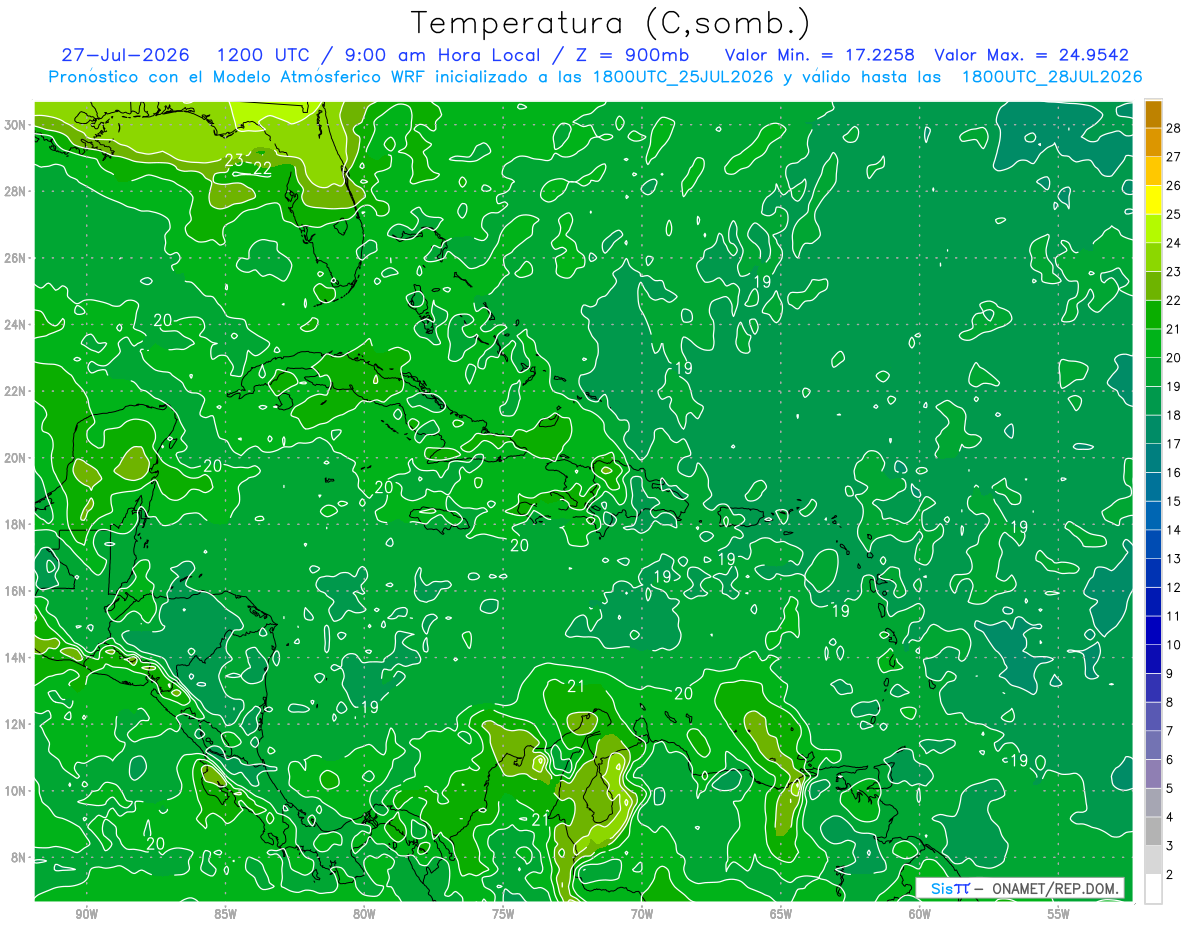Click the title "Temperatura (C,somb.)"
This screenshot has width=1200, height=927.
pos(610,23)
